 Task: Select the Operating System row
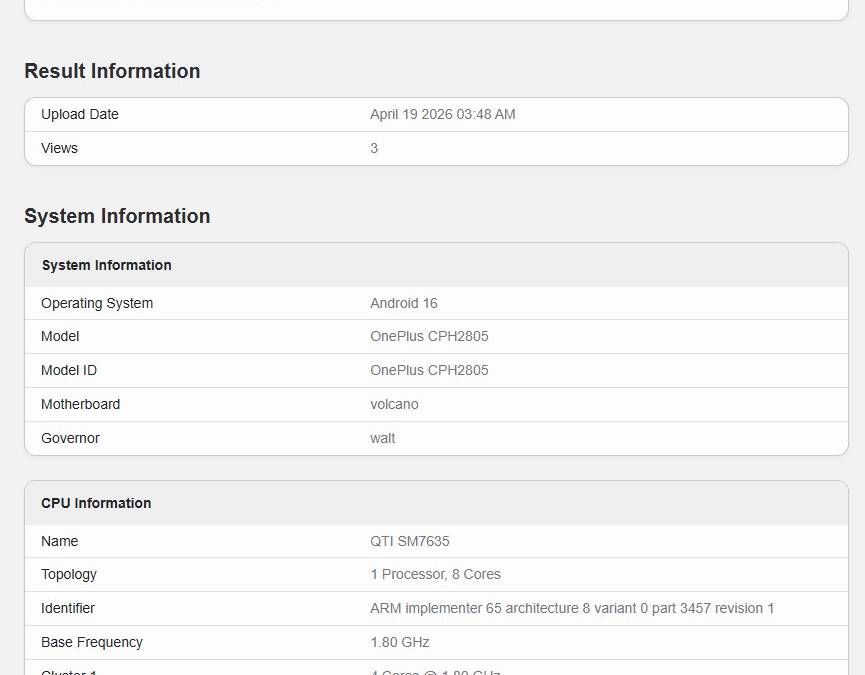point(97,303)
